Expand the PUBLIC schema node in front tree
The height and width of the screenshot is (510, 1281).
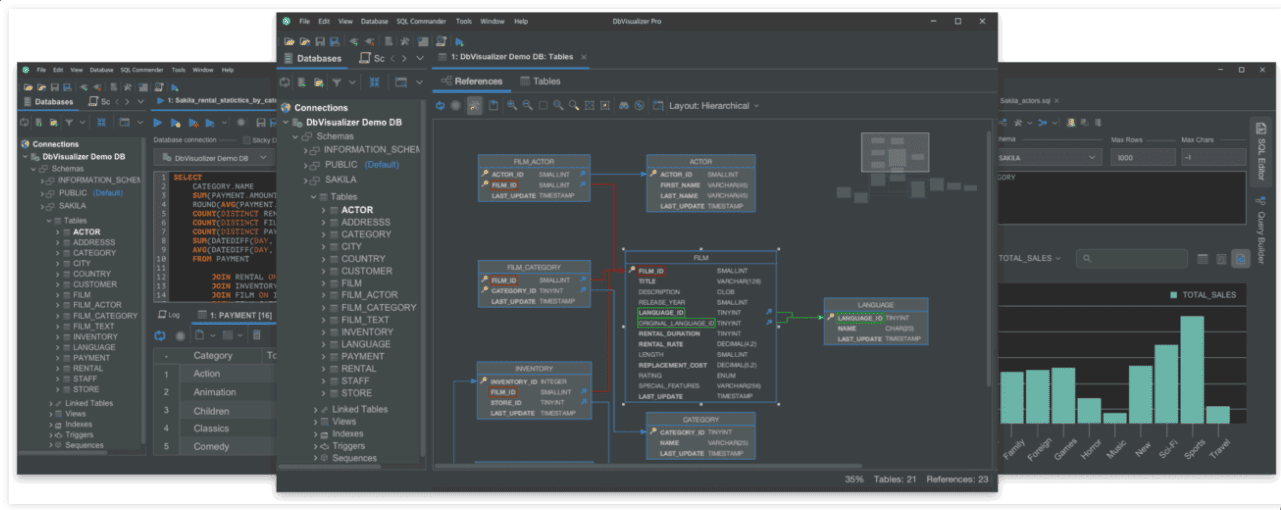[x=305, y=165]
